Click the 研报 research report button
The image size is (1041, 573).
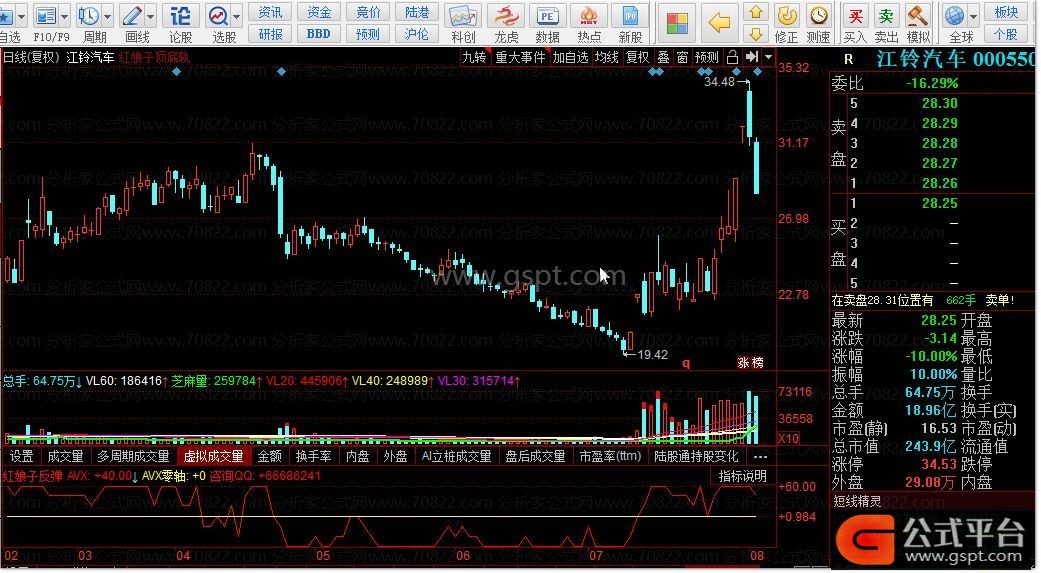tap(270, 33)
